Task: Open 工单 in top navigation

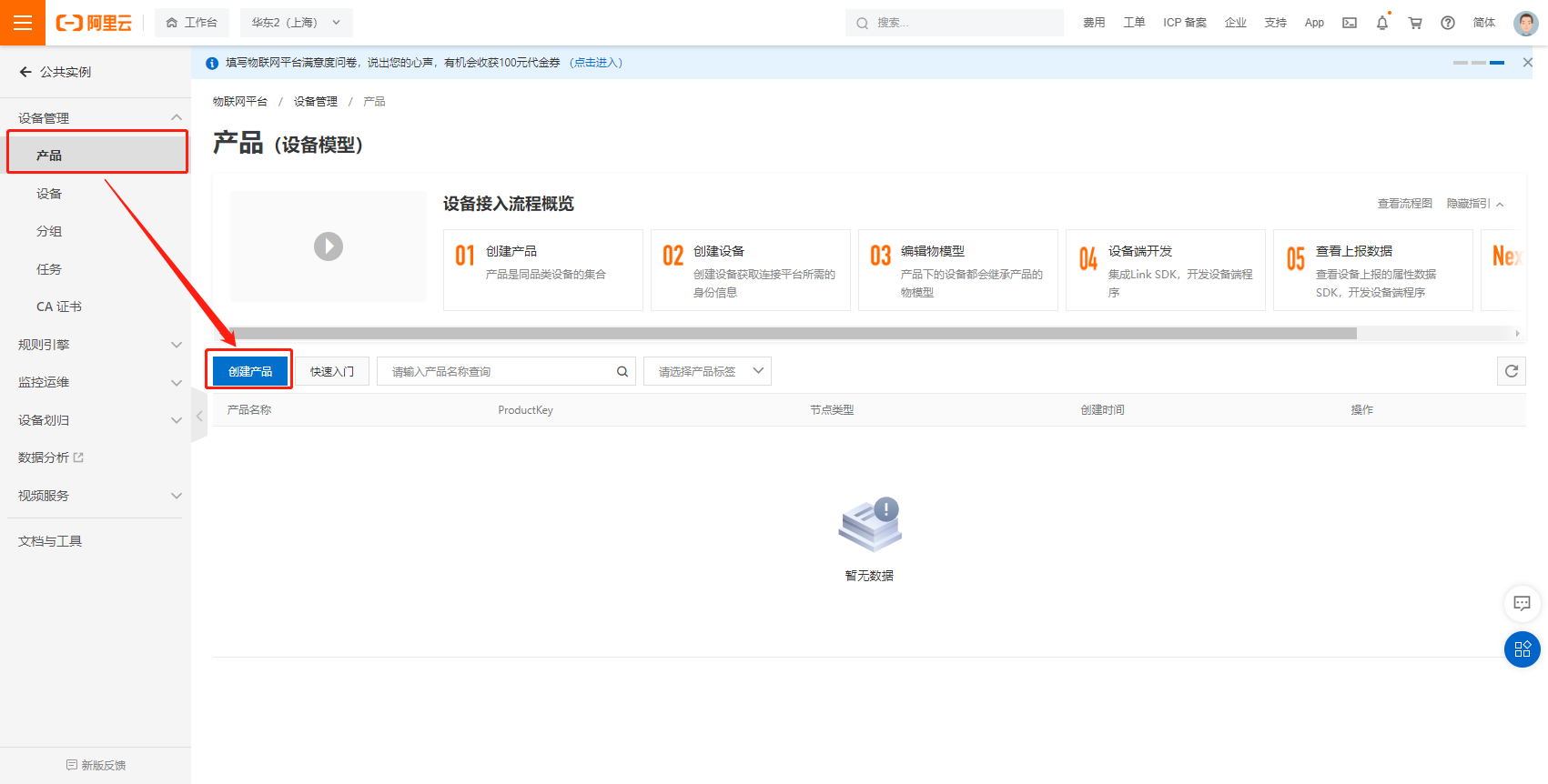Action: [1134, 23]
